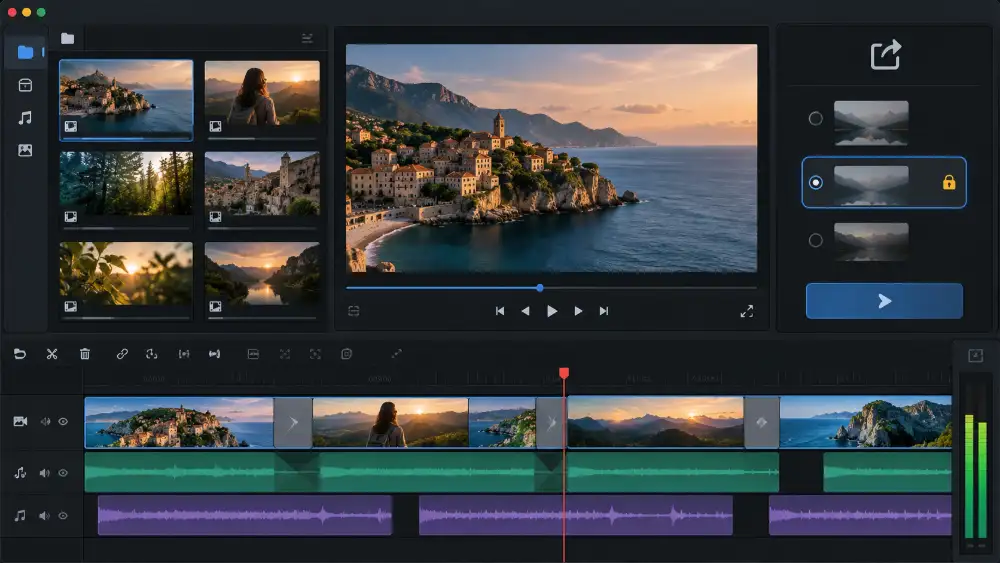Expand the preview to fullscreen
The height and width of the screenshot is (563, 1000).
[747, 311]
